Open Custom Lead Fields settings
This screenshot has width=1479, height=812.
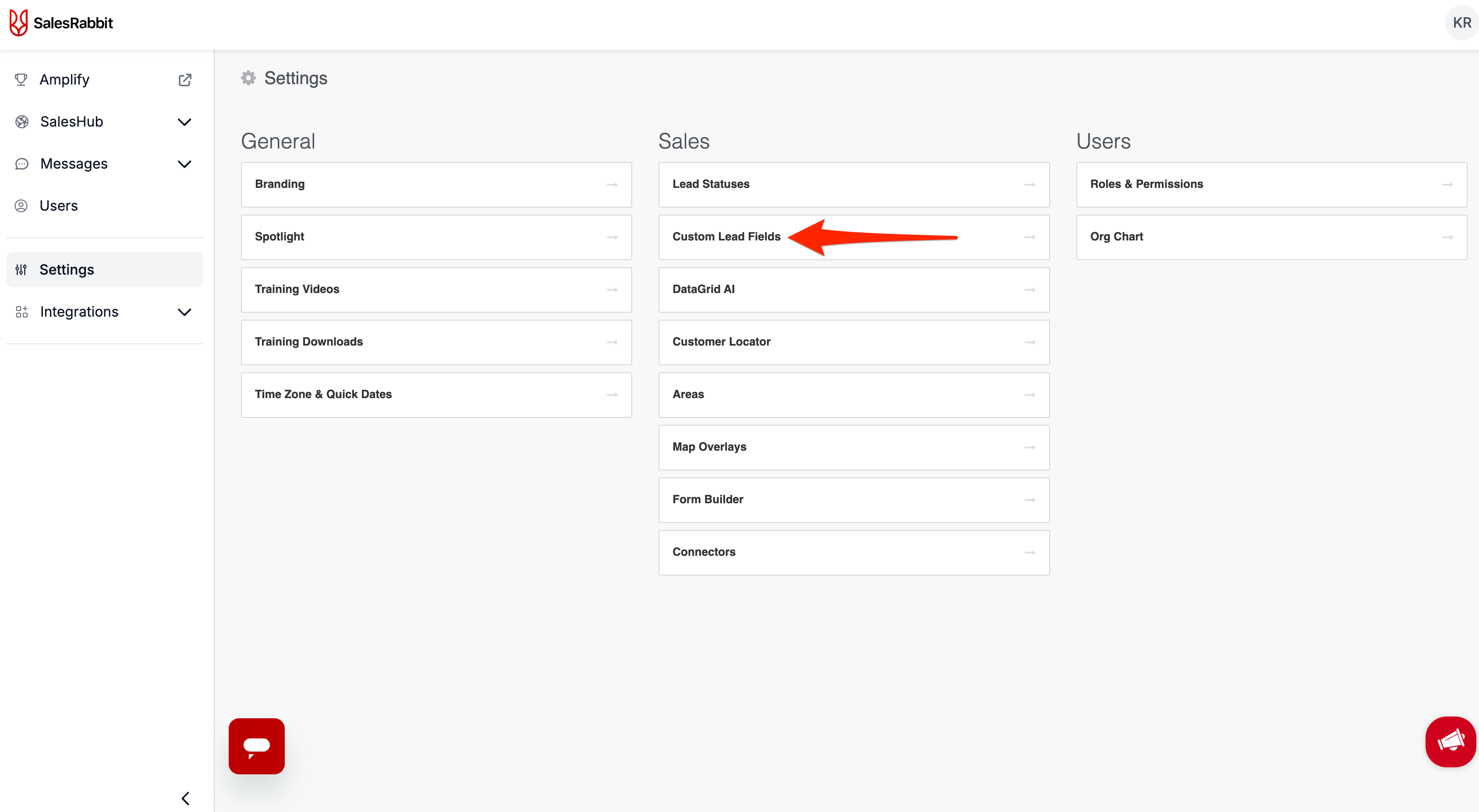point(726,237)
